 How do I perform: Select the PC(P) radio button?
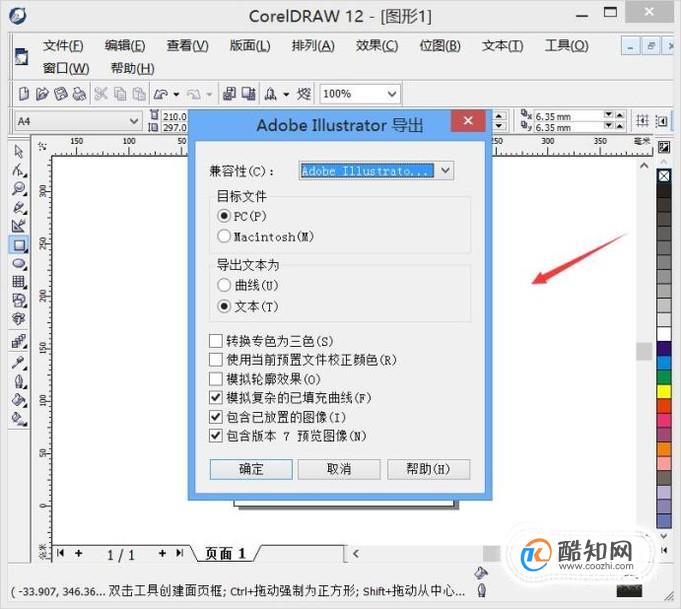224,215
